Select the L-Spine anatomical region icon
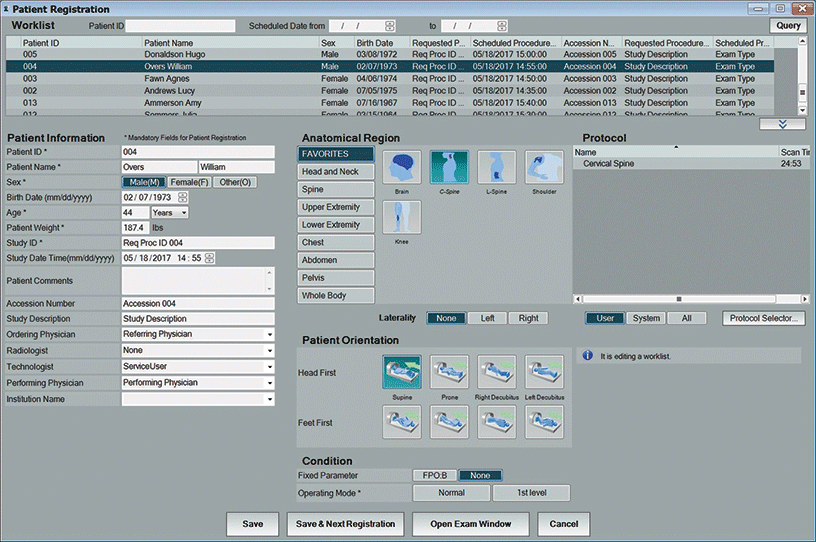The image size is (816, 542). point(497,167)
